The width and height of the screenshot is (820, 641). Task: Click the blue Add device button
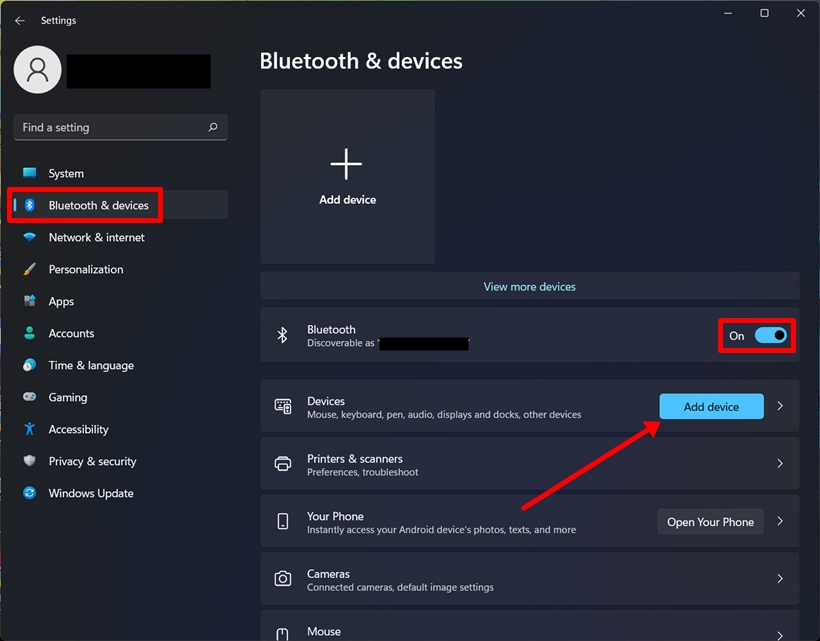[711, 406]
